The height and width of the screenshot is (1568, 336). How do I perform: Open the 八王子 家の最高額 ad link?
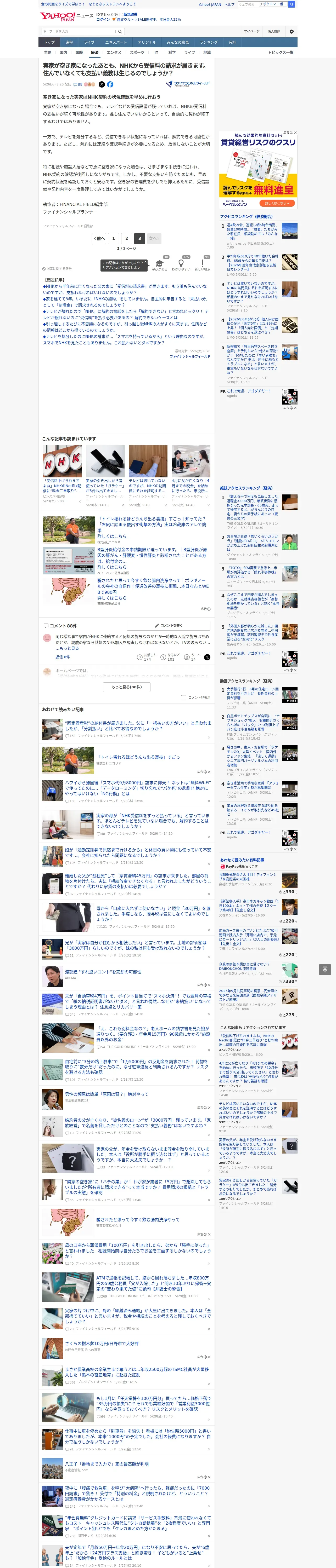click(x=107, y=1464)
